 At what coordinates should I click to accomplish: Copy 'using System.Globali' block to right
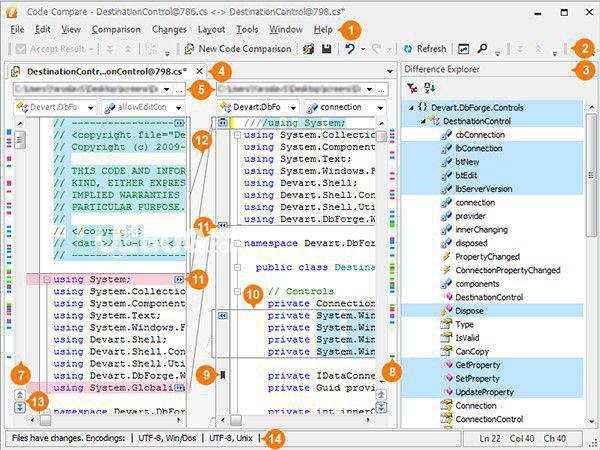[179, 388]
